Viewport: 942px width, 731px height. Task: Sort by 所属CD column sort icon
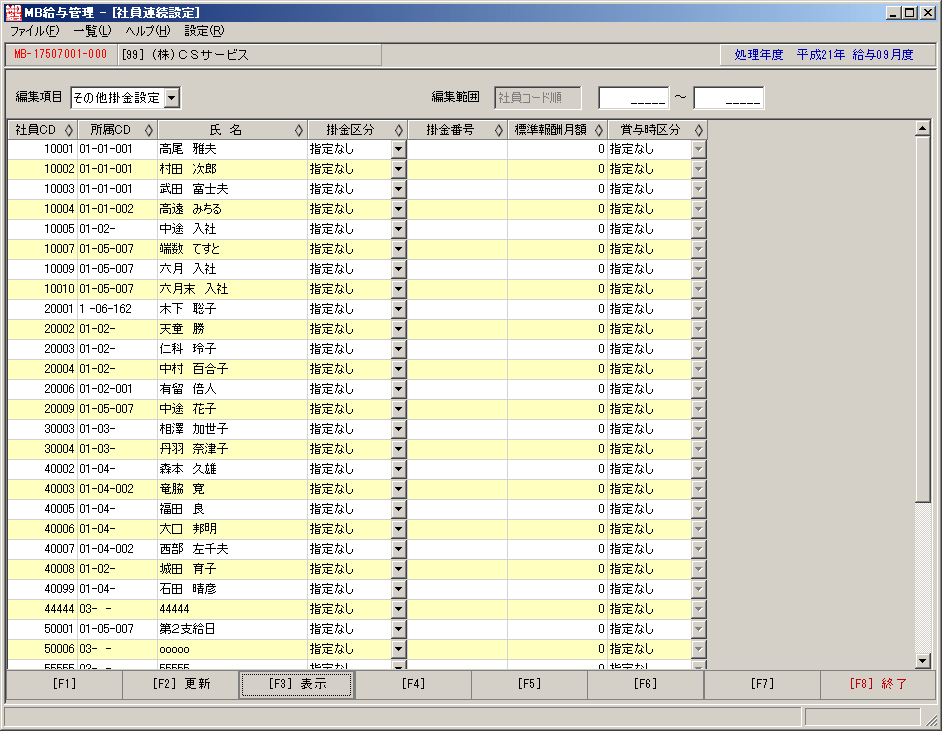148,130
